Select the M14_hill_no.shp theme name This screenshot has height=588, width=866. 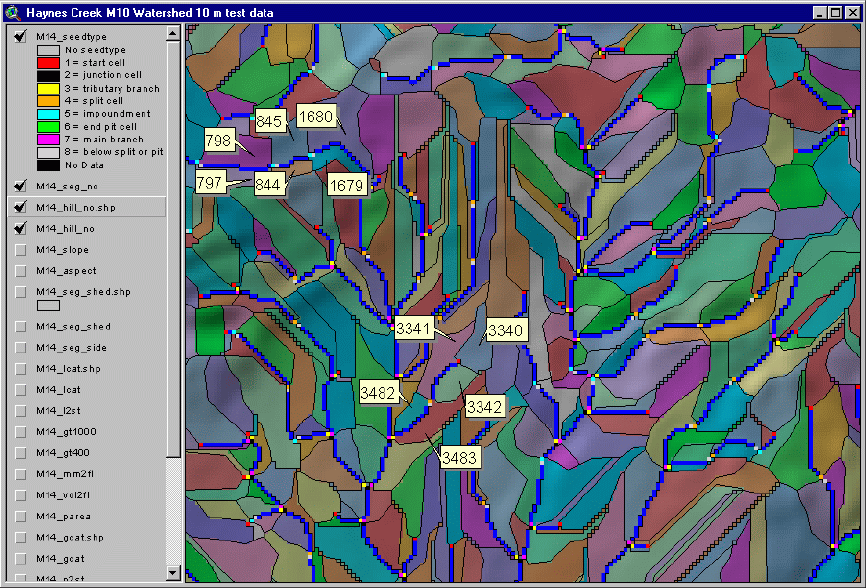(x=76, y=208)
